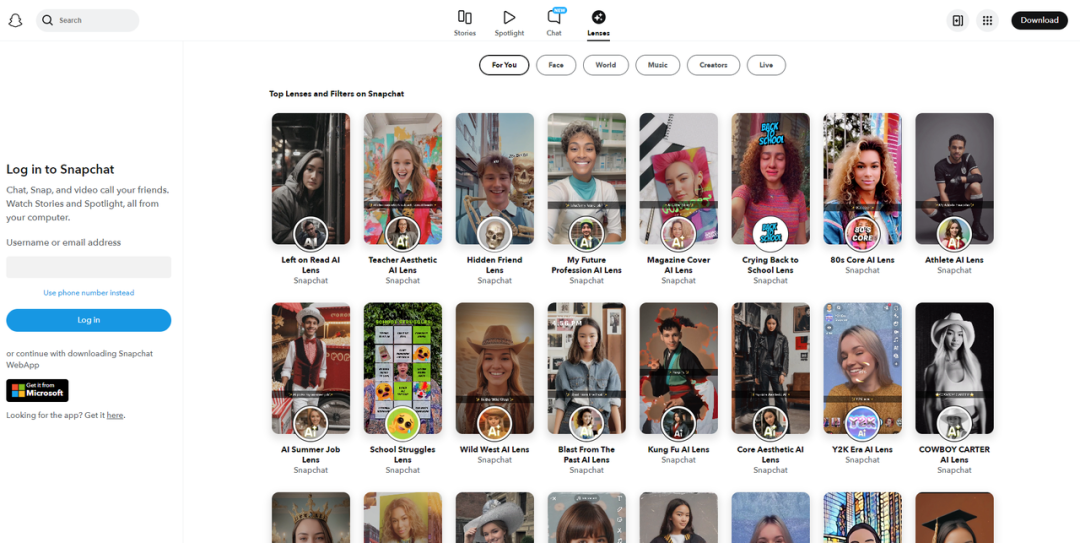Screen dimensions: 1080x543
Task: Click My Future Profession lens round icon
Action: (x=587, y=234)
